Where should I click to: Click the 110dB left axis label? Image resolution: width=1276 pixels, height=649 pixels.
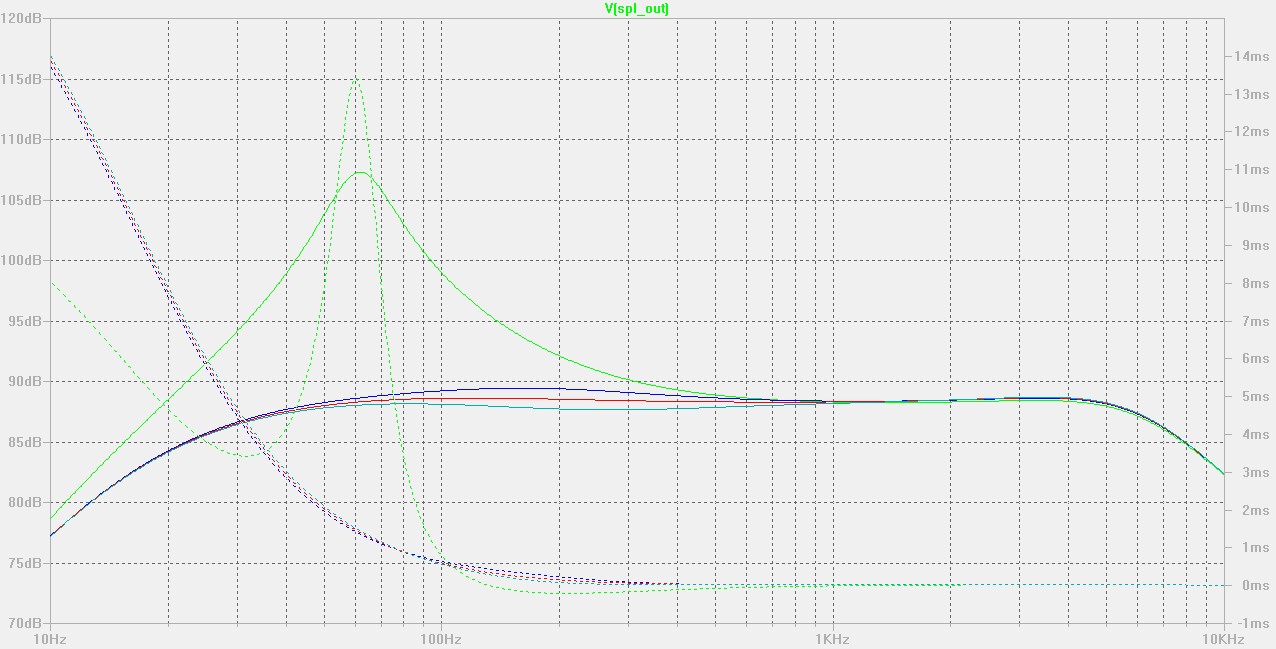point(23,139)
